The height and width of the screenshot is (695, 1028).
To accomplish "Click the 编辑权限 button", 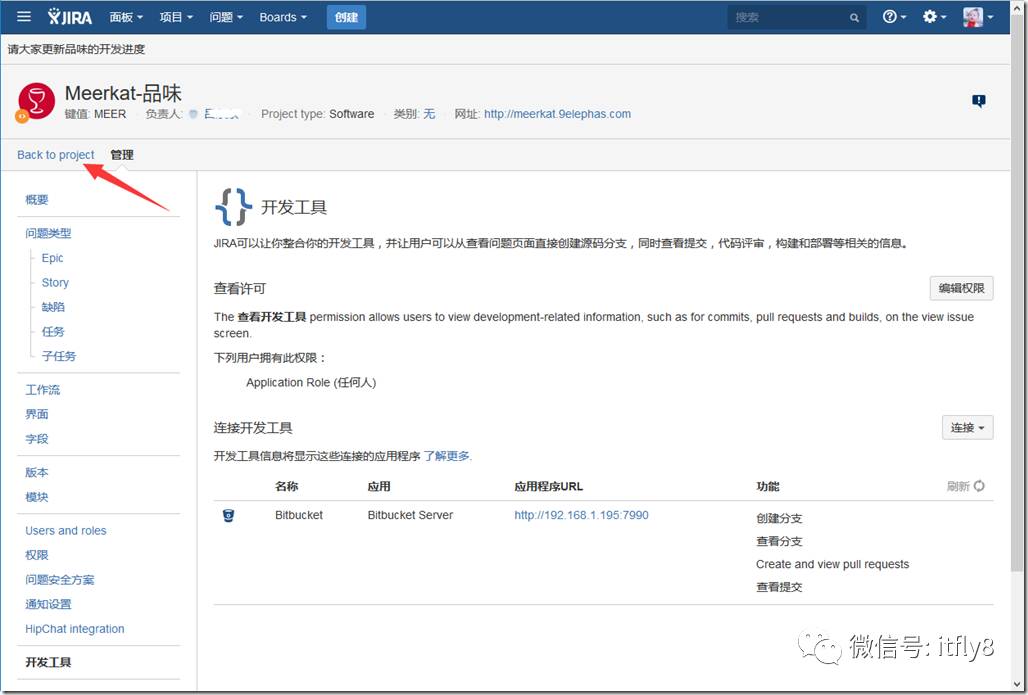I will click(961, 288).
